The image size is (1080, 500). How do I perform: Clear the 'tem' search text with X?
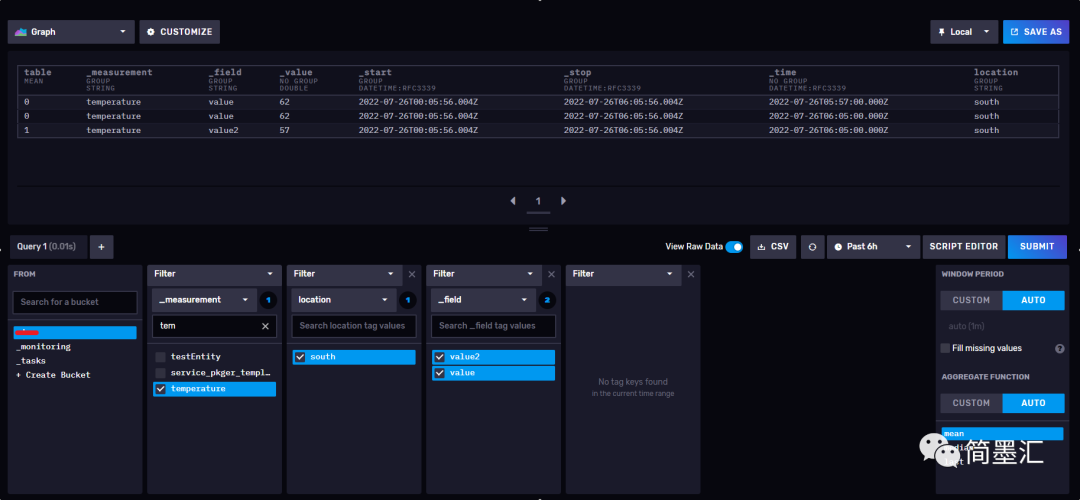point(265,326)
